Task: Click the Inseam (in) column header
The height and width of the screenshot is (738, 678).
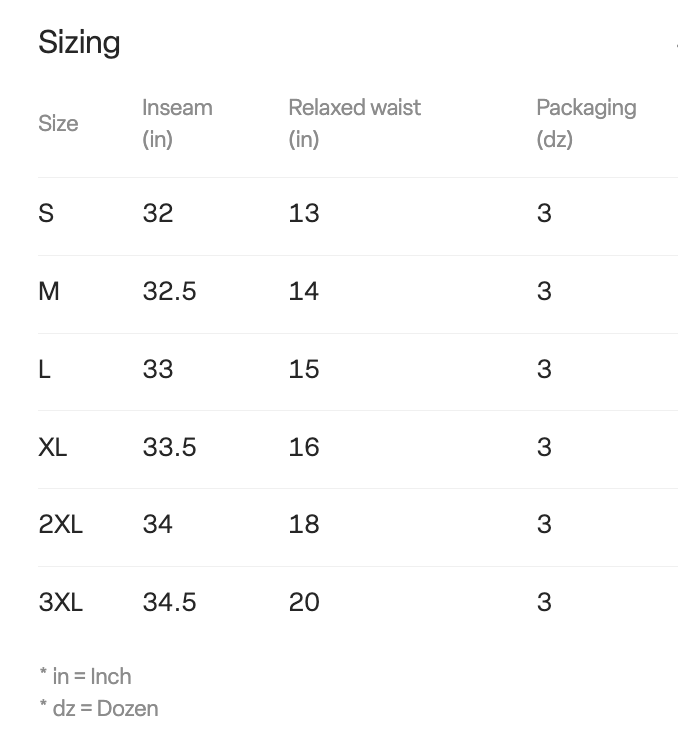Action: pos(177,123)
